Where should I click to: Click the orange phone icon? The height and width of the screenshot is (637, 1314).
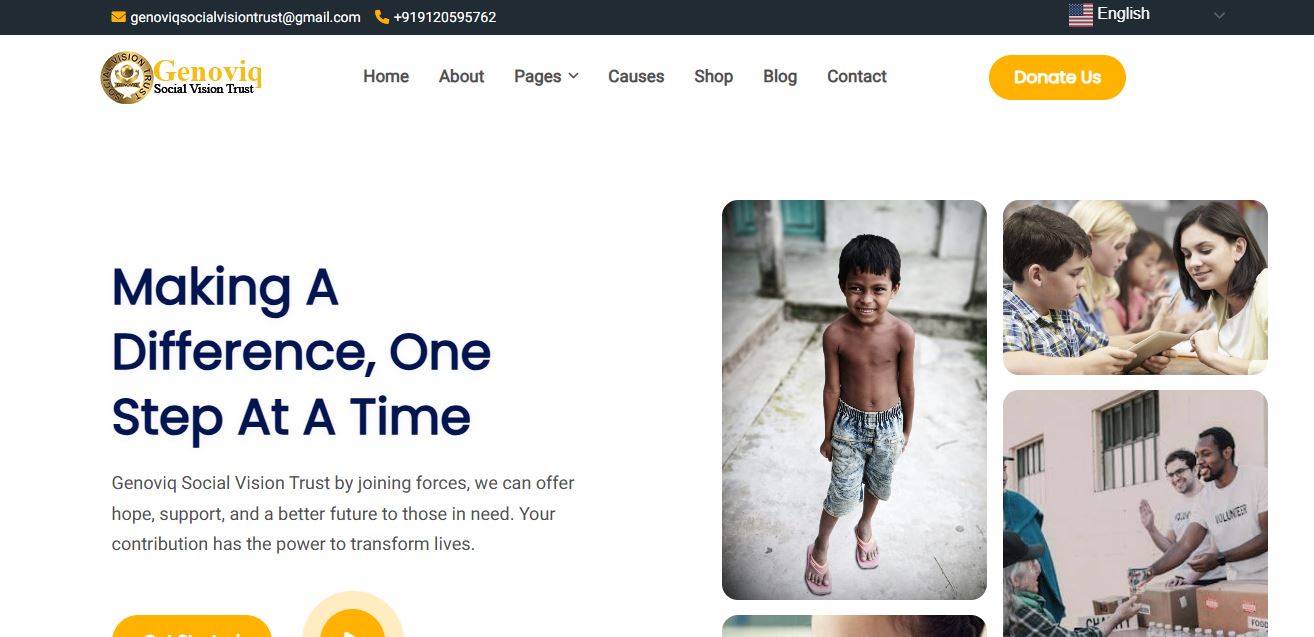pyautogui.click(x=382, y=17)
